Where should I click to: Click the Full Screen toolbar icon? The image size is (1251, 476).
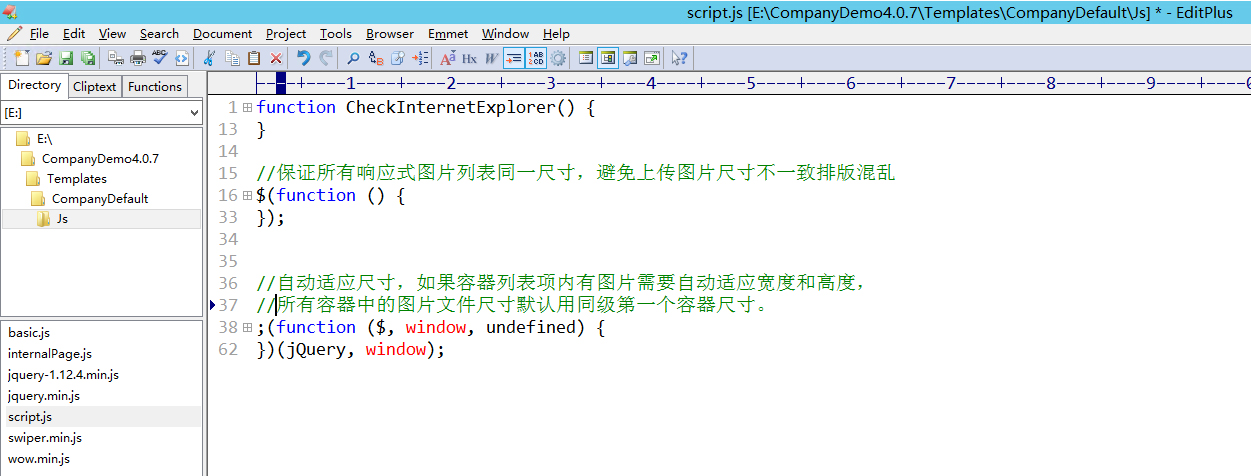(x=652, y=58)
